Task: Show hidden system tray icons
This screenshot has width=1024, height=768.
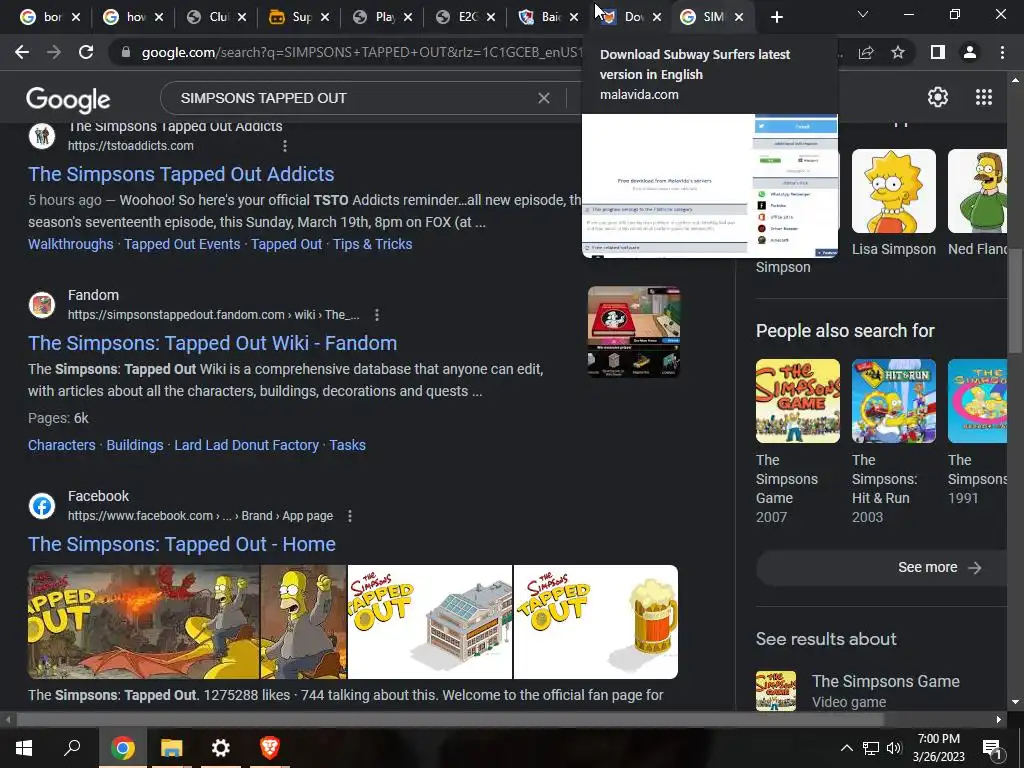Action: coord(846,748)
